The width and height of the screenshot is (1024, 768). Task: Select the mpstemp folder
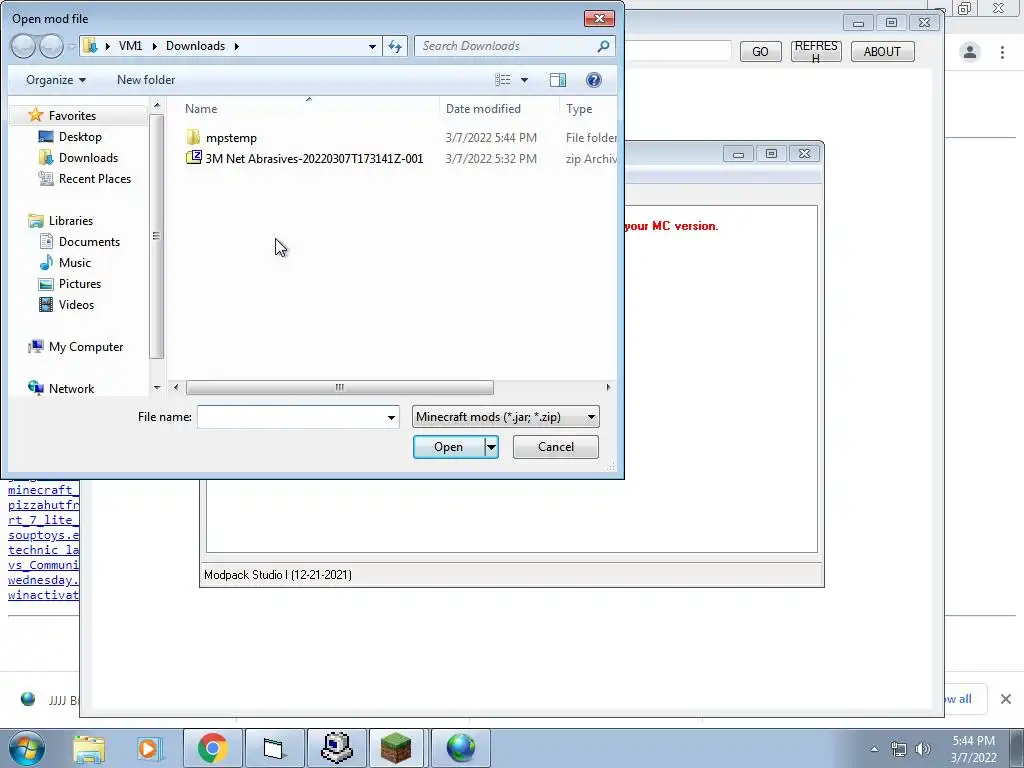click(231, 138)
